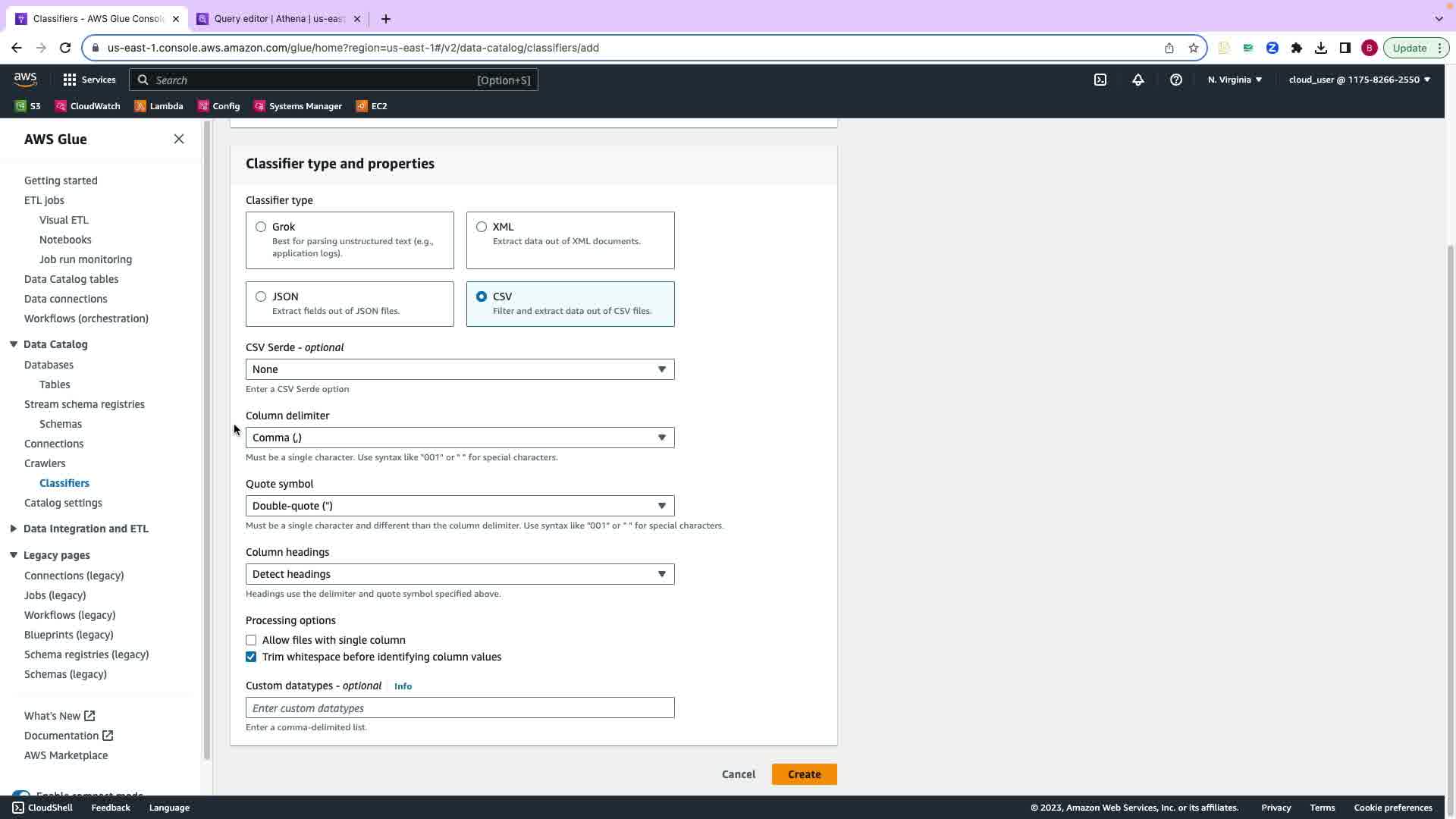Image resolution: width=1456 pixels, height=819 pixels.
Task: Open the custom datatypes Info link
Action: click(403, 686)
